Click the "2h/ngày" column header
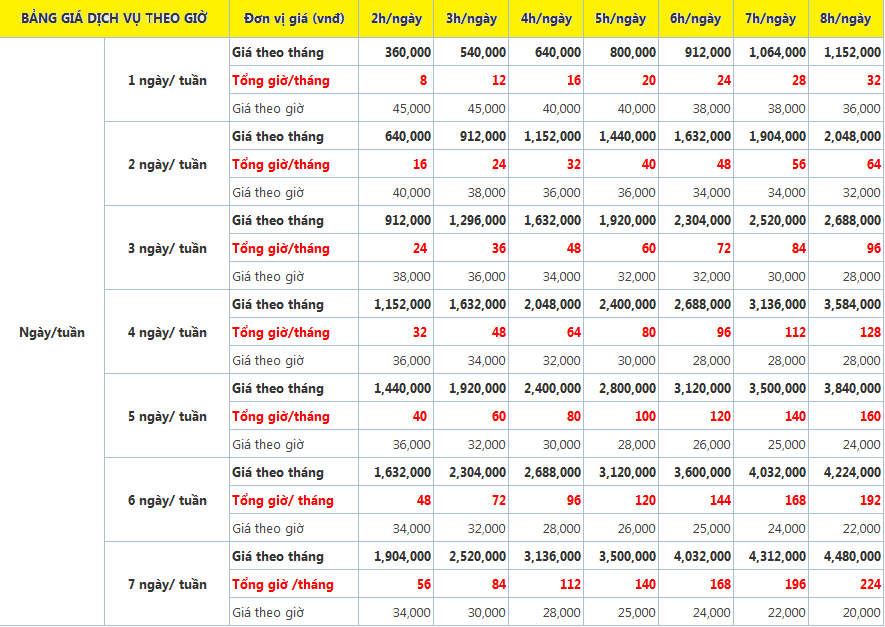This screenshot has width=885, height=627. 396,19
